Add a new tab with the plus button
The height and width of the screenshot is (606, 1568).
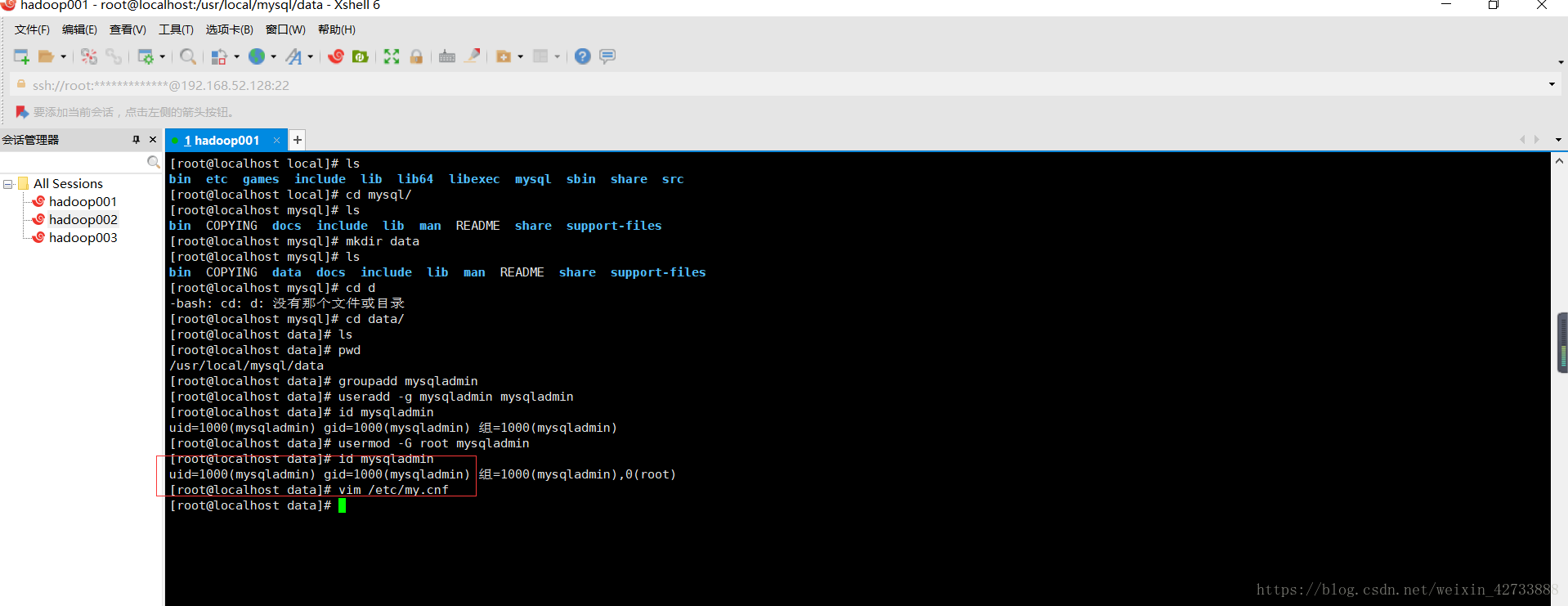(x=298, y=140)
